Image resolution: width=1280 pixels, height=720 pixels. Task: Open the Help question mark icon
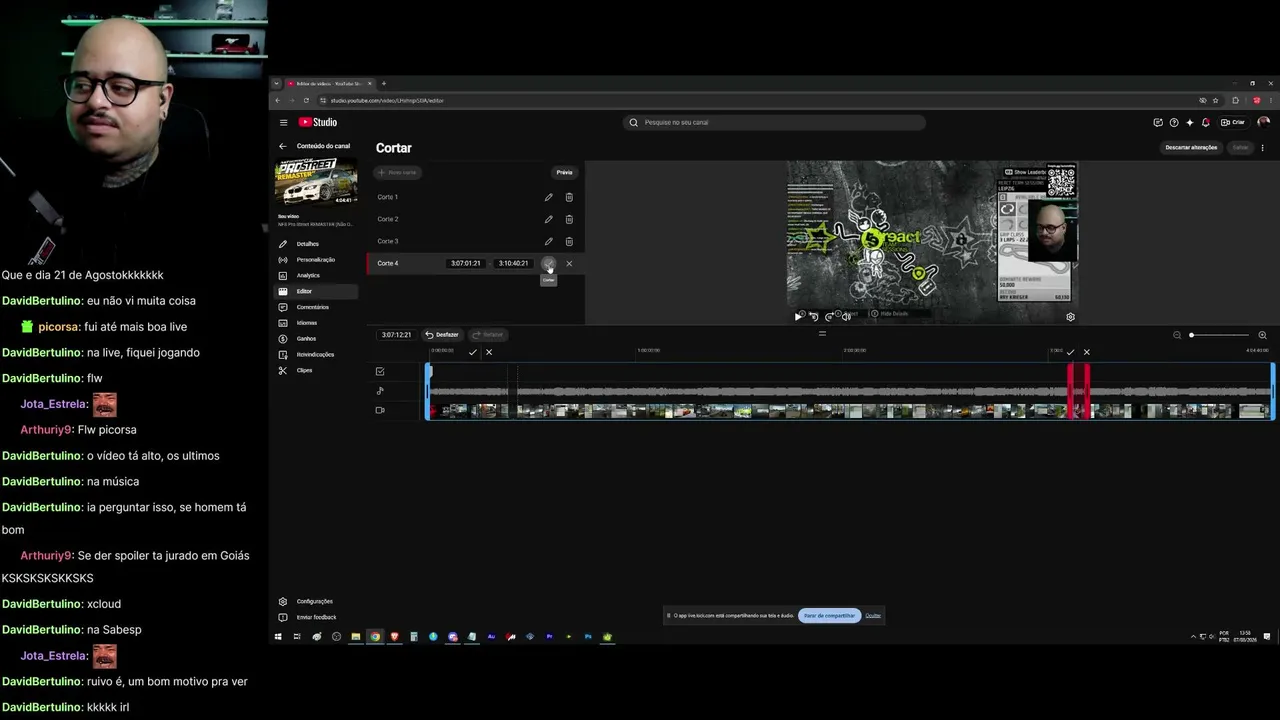click(x=1174, y=122)
